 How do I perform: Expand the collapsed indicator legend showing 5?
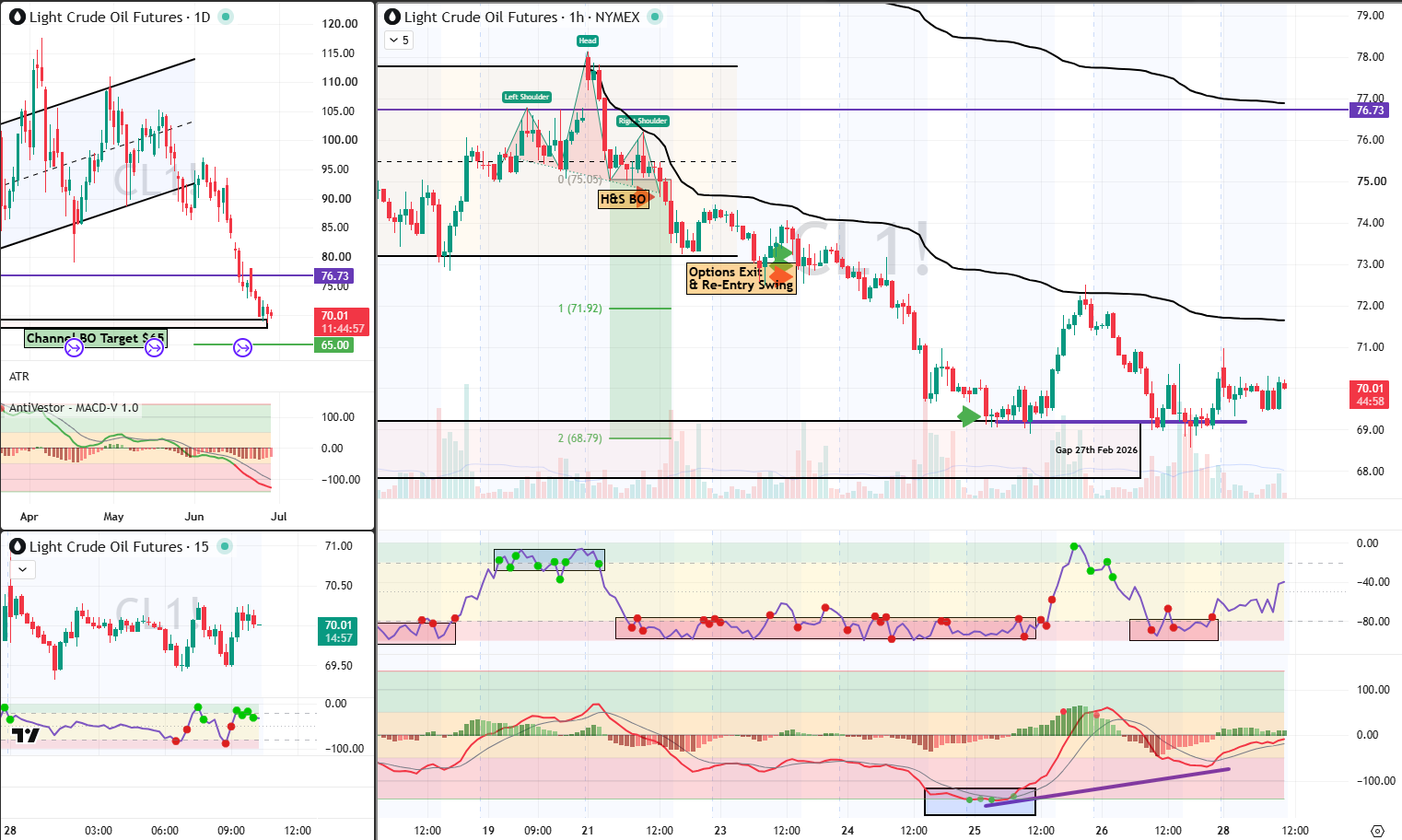coord(399,40)
